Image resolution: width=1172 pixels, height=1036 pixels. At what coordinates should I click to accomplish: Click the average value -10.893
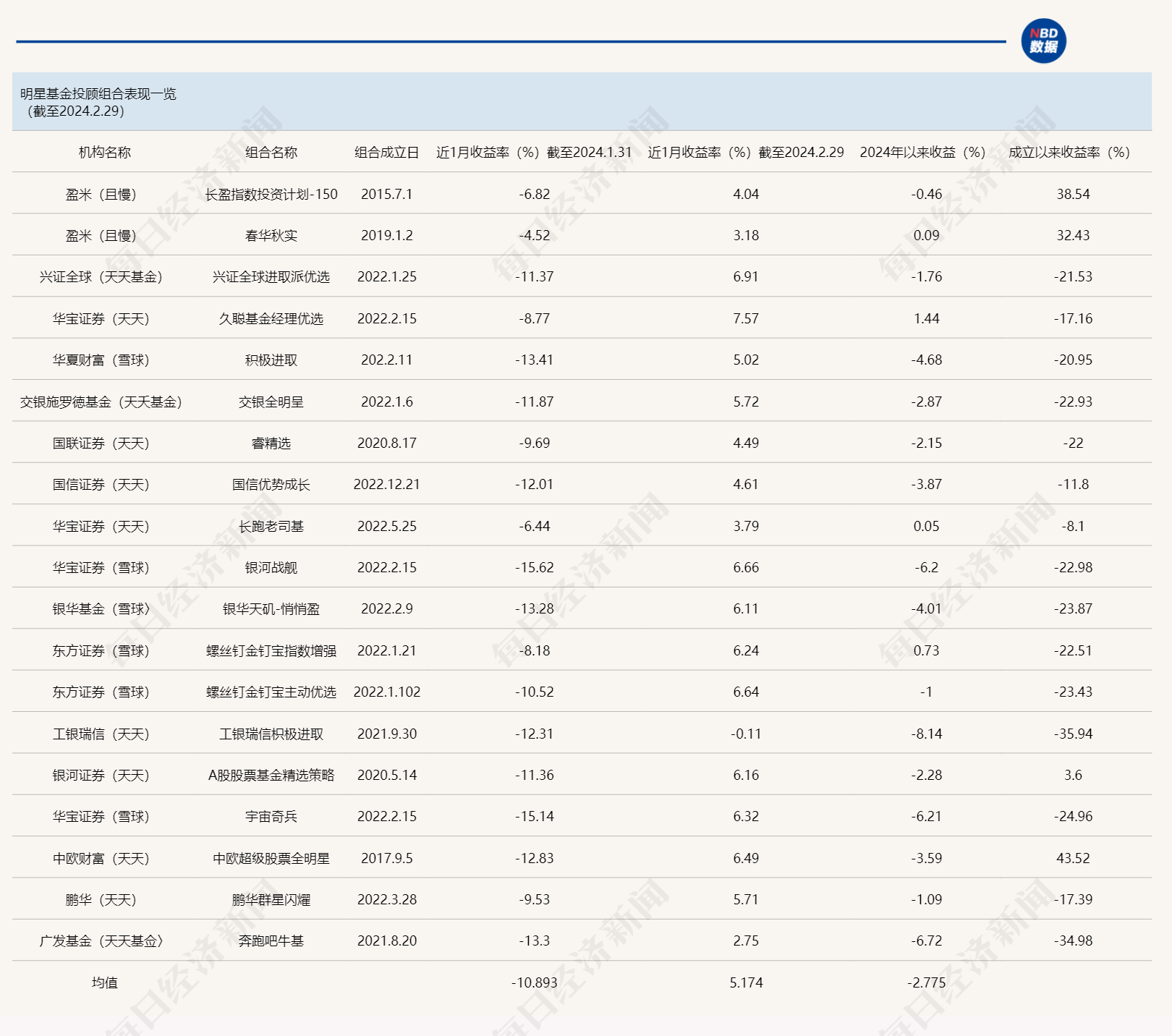(x=534, y=983)
